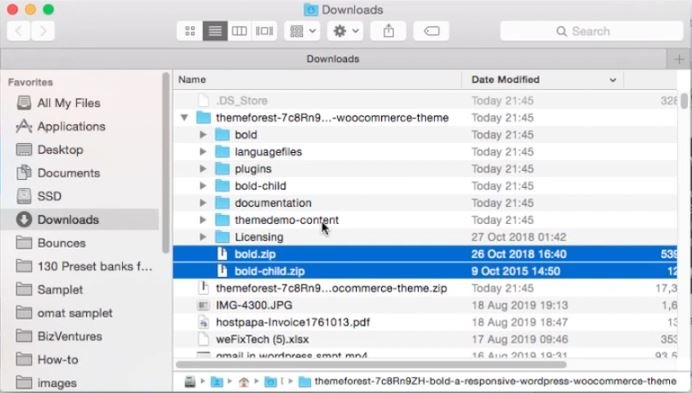The width and height of the screenshot is (692, 393).
Task: Sort by Date Modified column header
Action: 542,79
